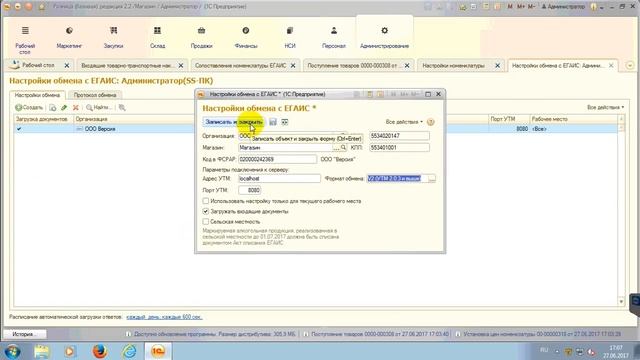Select the ООО Версия row

[316, 129]
